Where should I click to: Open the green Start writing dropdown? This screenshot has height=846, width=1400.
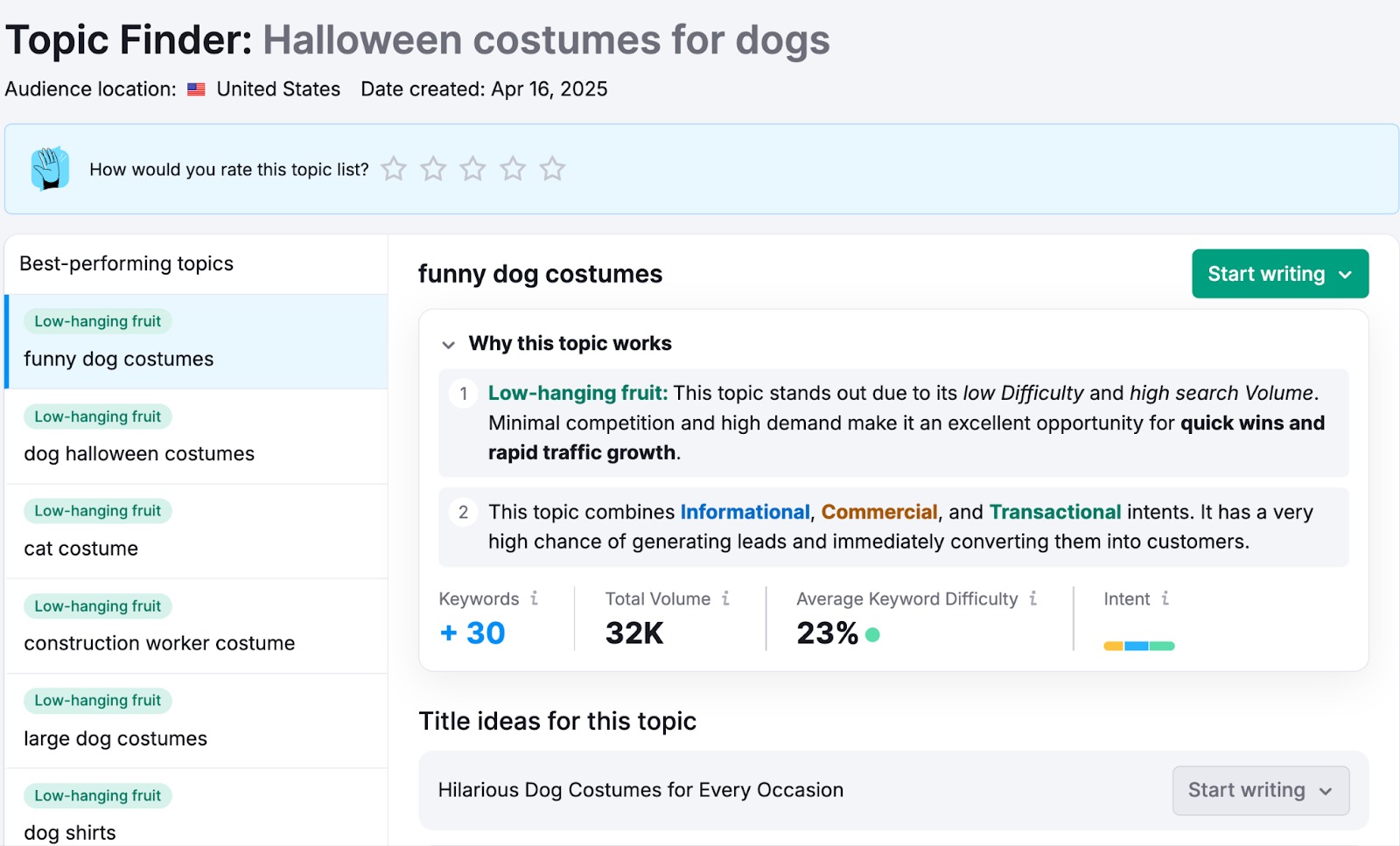pyautogui.click(x=1279, y=274)
